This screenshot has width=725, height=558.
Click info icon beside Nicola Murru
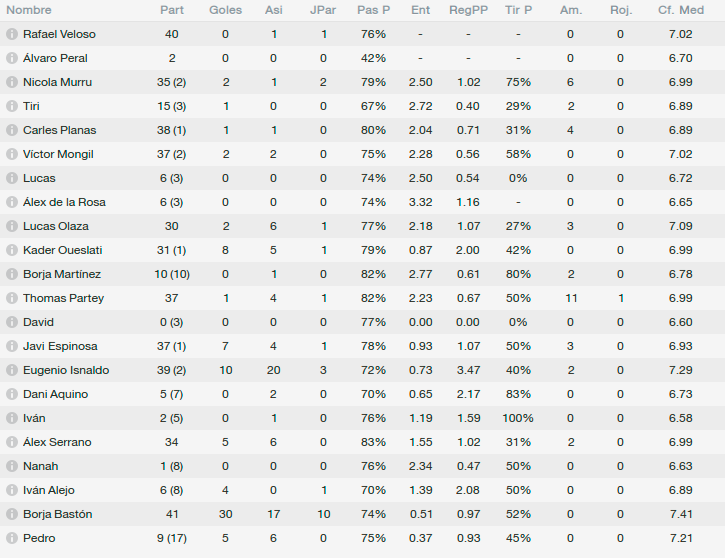pos(12,82)
